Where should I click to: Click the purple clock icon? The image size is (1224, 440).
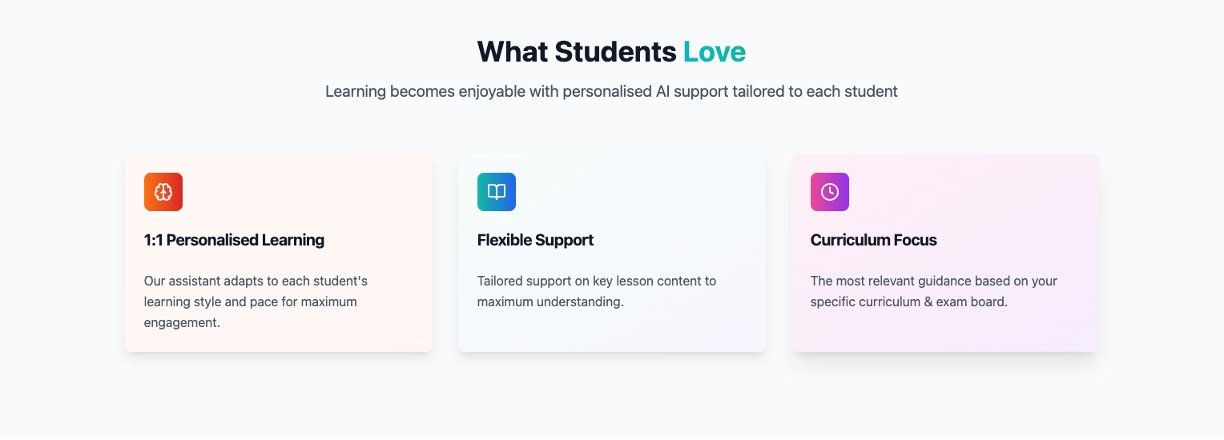pyautogui.click(x=829, y=192)
